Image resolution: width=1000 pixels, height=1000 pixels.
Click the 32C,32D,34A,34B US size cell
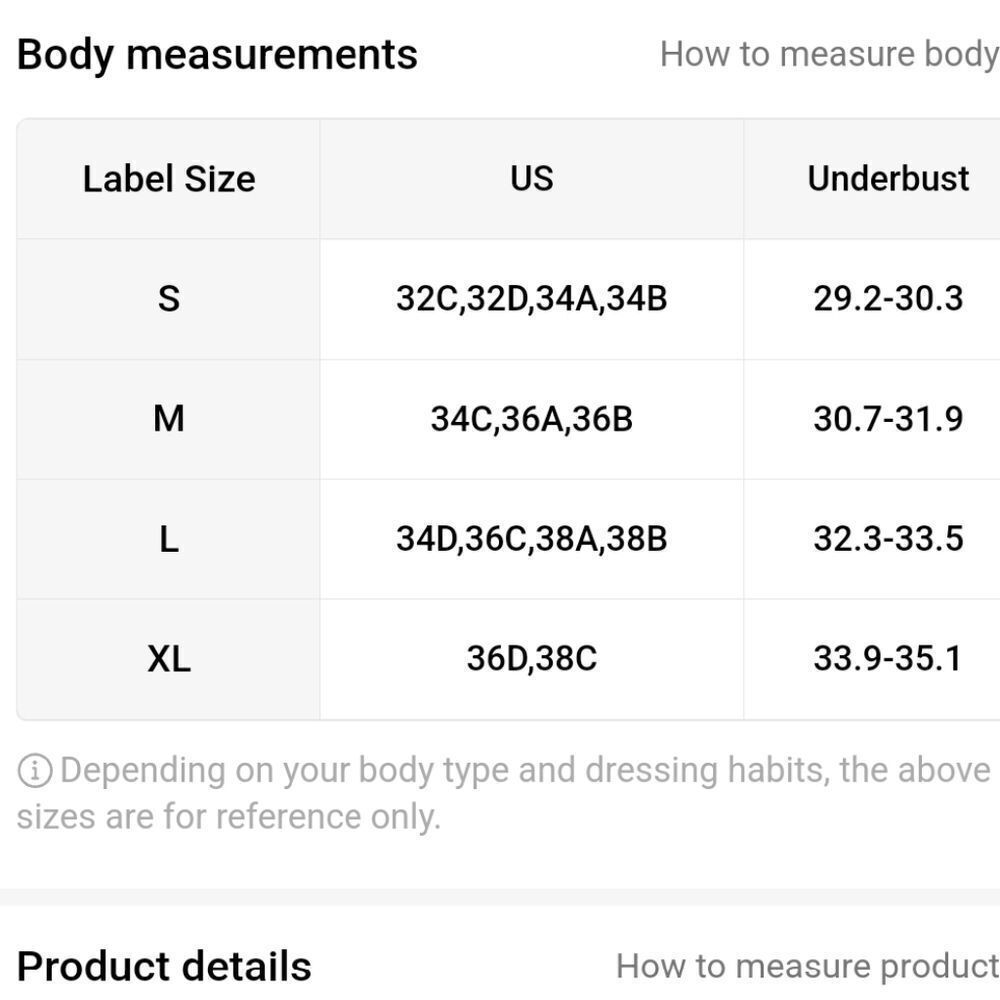point(532,298)
